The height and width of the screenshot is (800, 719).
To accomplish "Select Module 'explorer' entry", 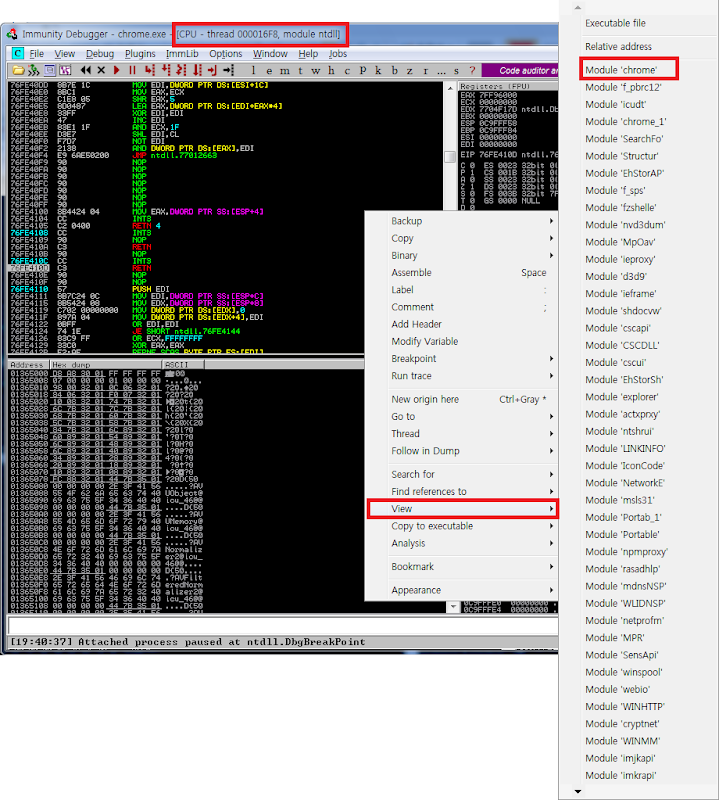I will [x=622, y=397].
